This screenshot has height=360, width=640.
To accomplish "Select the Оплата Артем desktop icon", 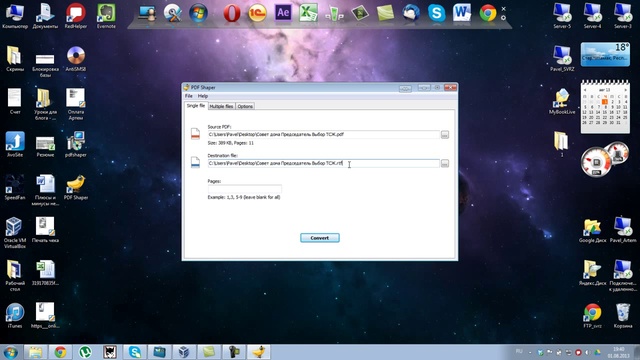I will click(76, 104).
